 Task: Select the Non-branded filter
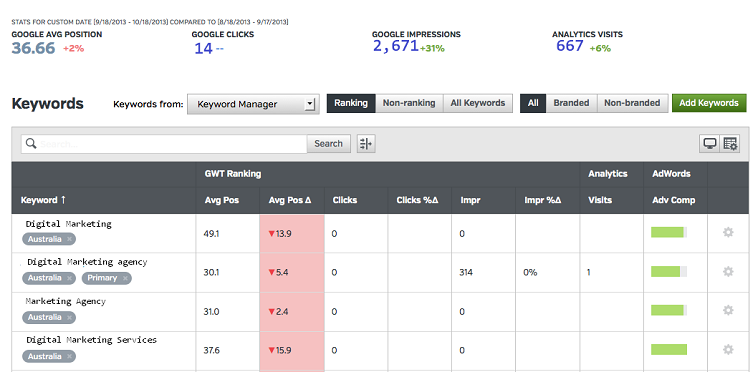click(x=632, y=103)
